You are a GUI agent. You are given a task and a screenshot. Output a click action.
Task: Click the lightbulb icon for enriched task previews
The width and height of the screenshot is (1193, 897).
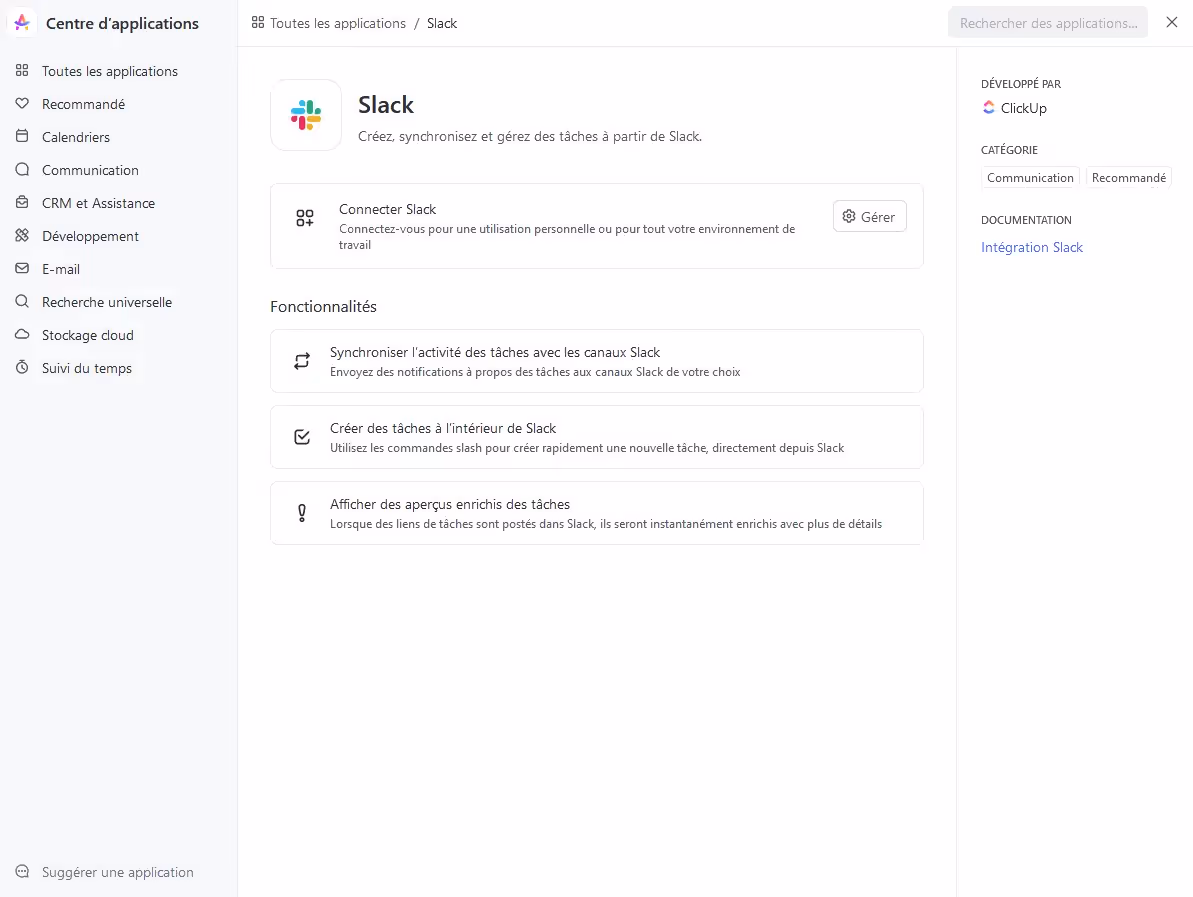pyautogui.click(x=302, y=513)
